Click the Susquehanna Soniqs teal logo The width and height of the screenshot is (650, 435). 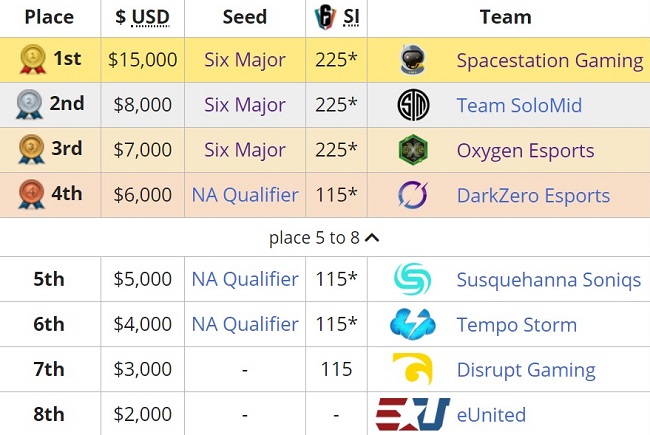[x=412, y=279]
